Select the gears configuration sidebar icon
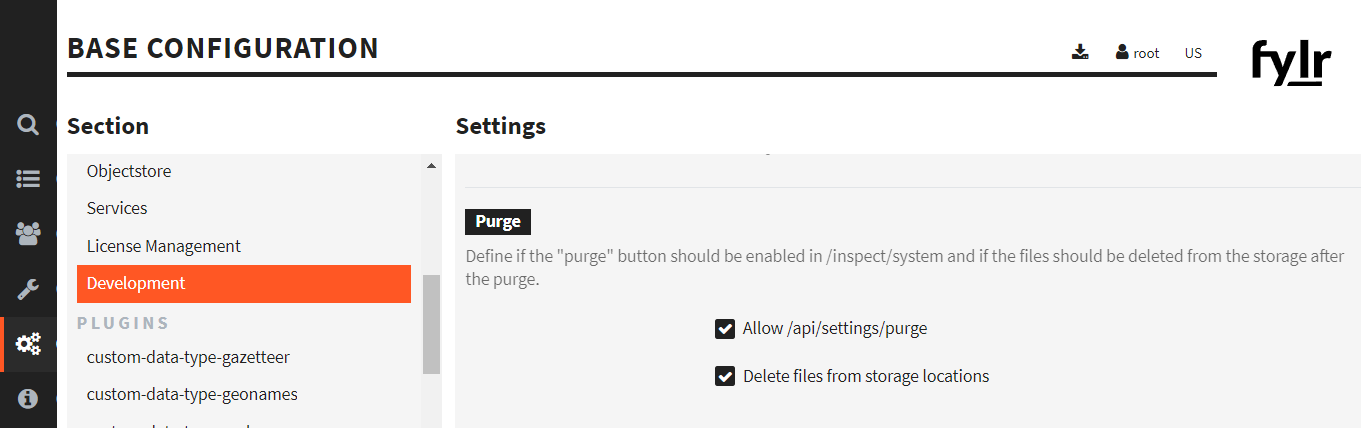This screenshot has height=428, width=1361. [28, 344]
